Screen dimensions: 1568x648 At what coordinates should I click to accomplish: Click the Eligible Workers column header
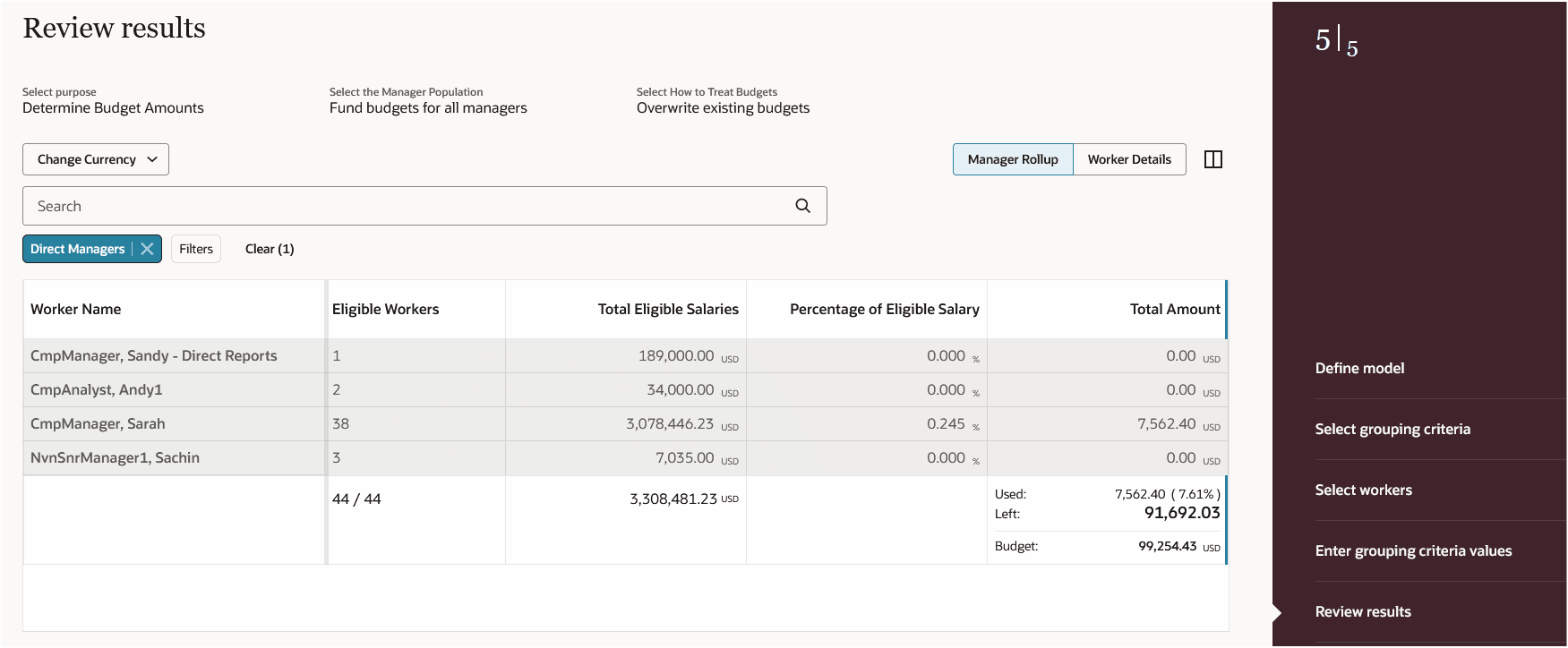coord(385,309)
